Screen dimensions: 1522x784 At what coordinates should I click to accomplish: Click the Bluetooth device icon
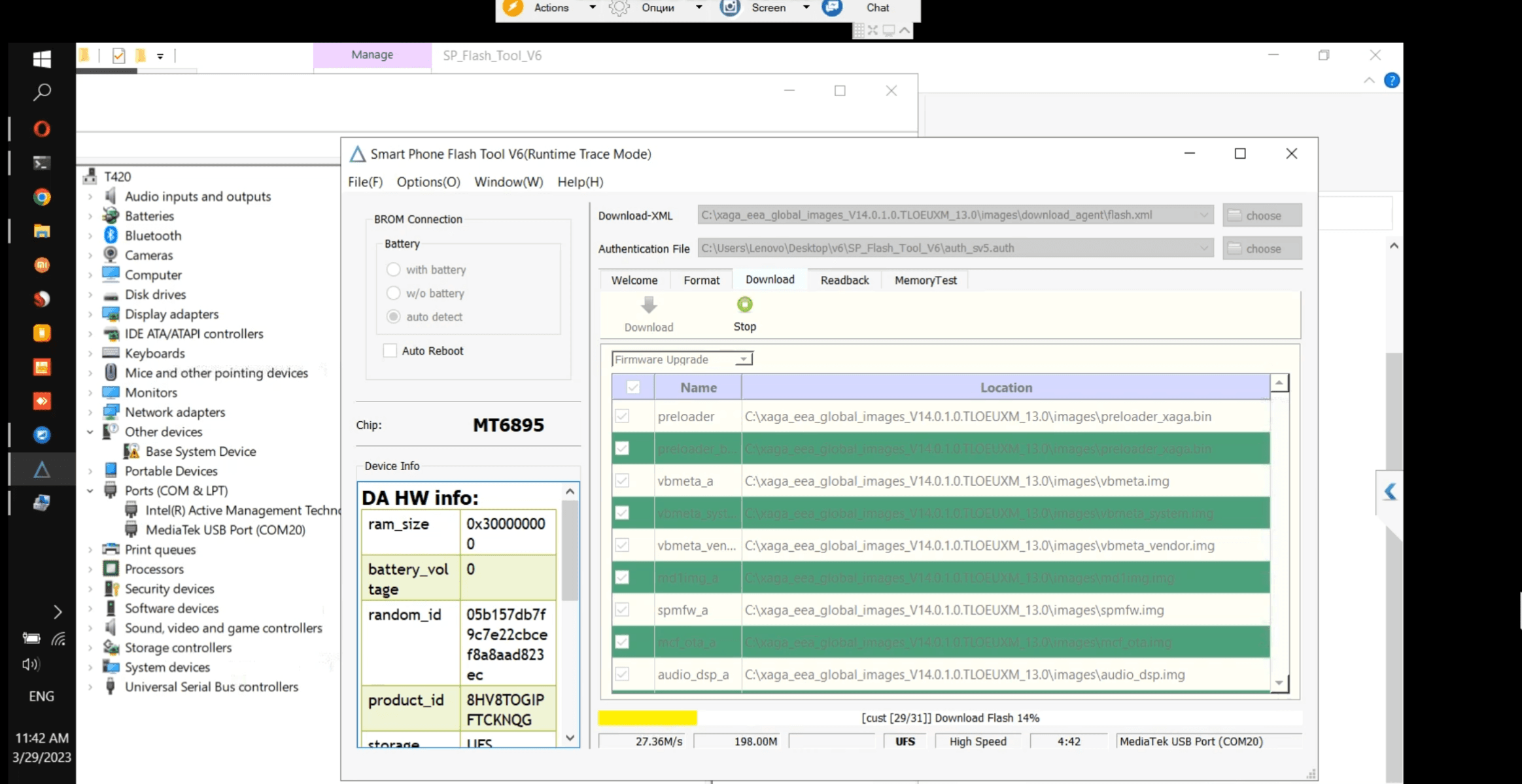(x=111, y=235)
